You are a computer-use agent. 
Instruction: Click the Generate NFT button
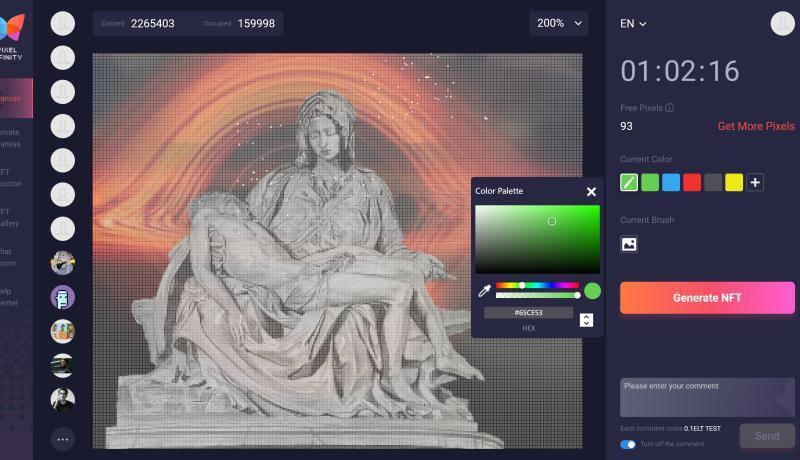707,298
